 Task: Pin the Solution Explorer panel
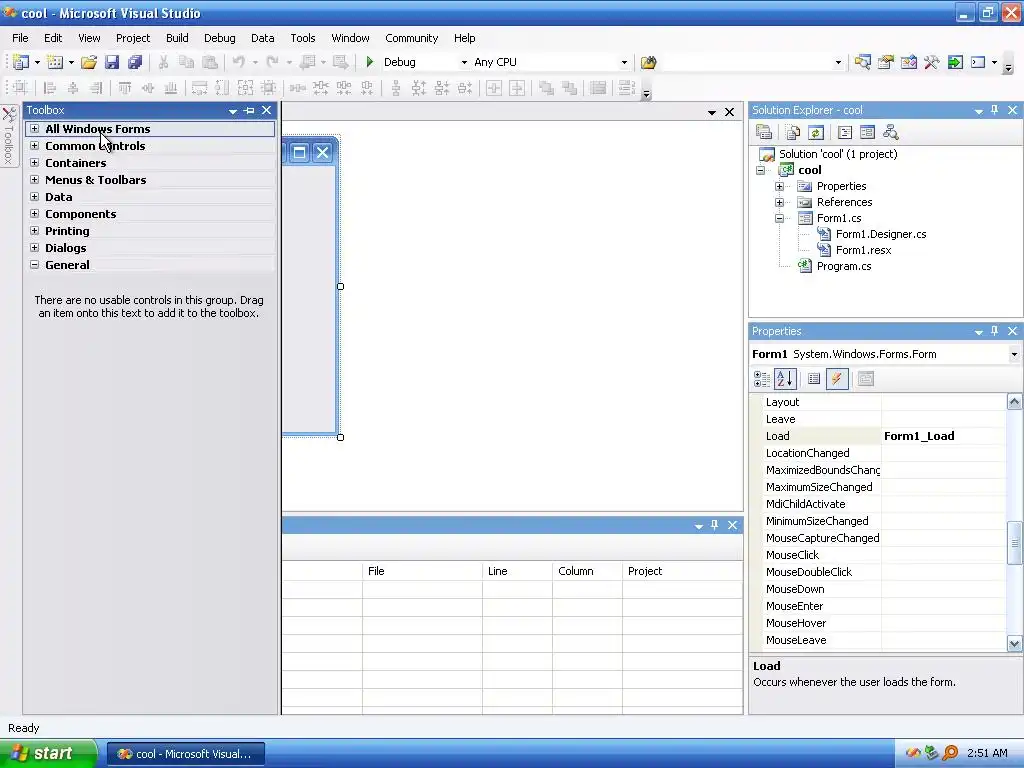[994, 110]
